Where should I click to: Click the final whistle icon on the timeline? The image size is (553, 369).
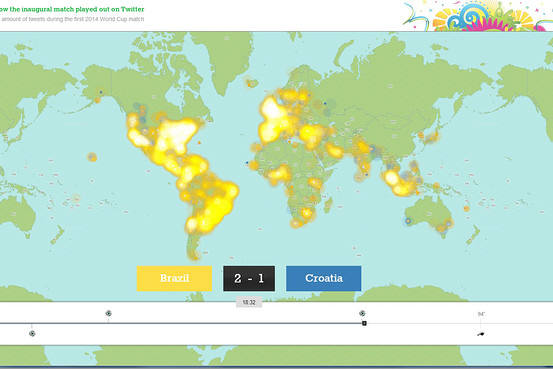click(481, 334)
